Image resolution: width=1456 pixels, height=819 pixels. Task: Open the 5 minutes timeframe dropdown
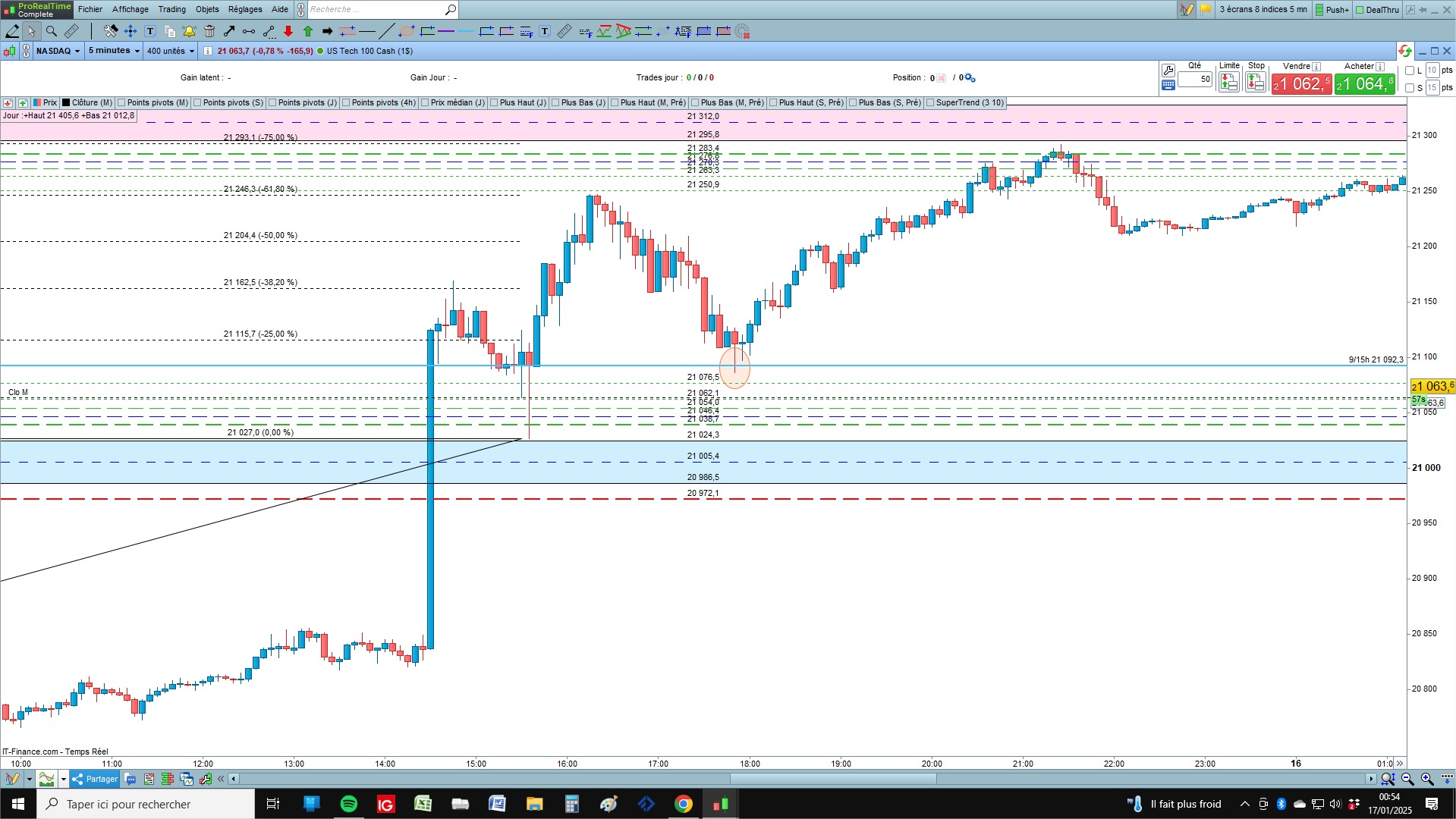114,51
